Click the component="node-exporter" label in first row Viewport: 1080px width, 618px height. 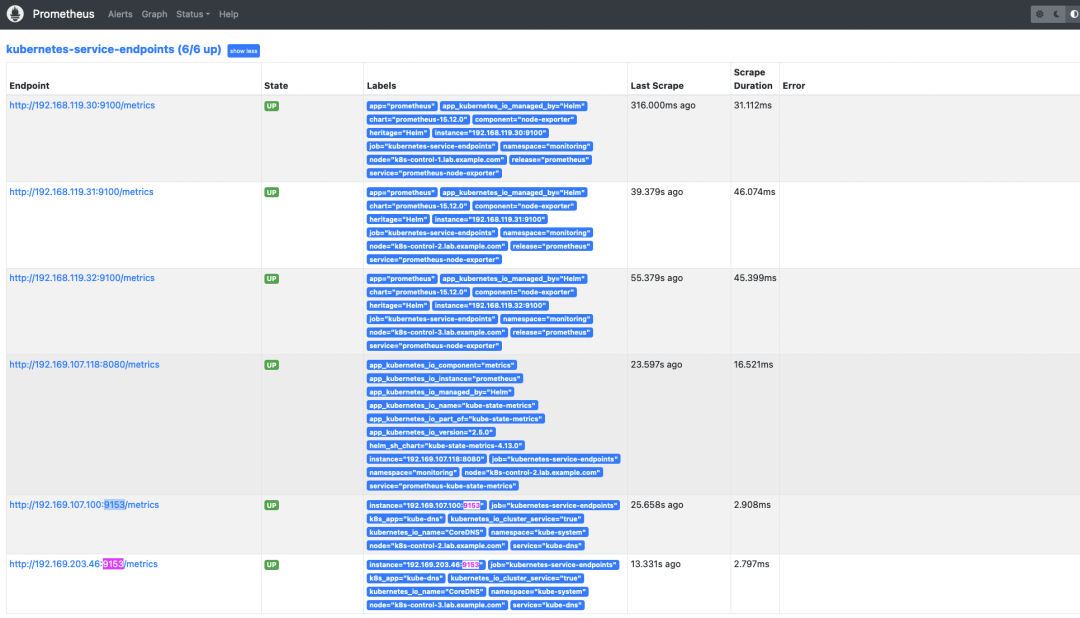524,120
